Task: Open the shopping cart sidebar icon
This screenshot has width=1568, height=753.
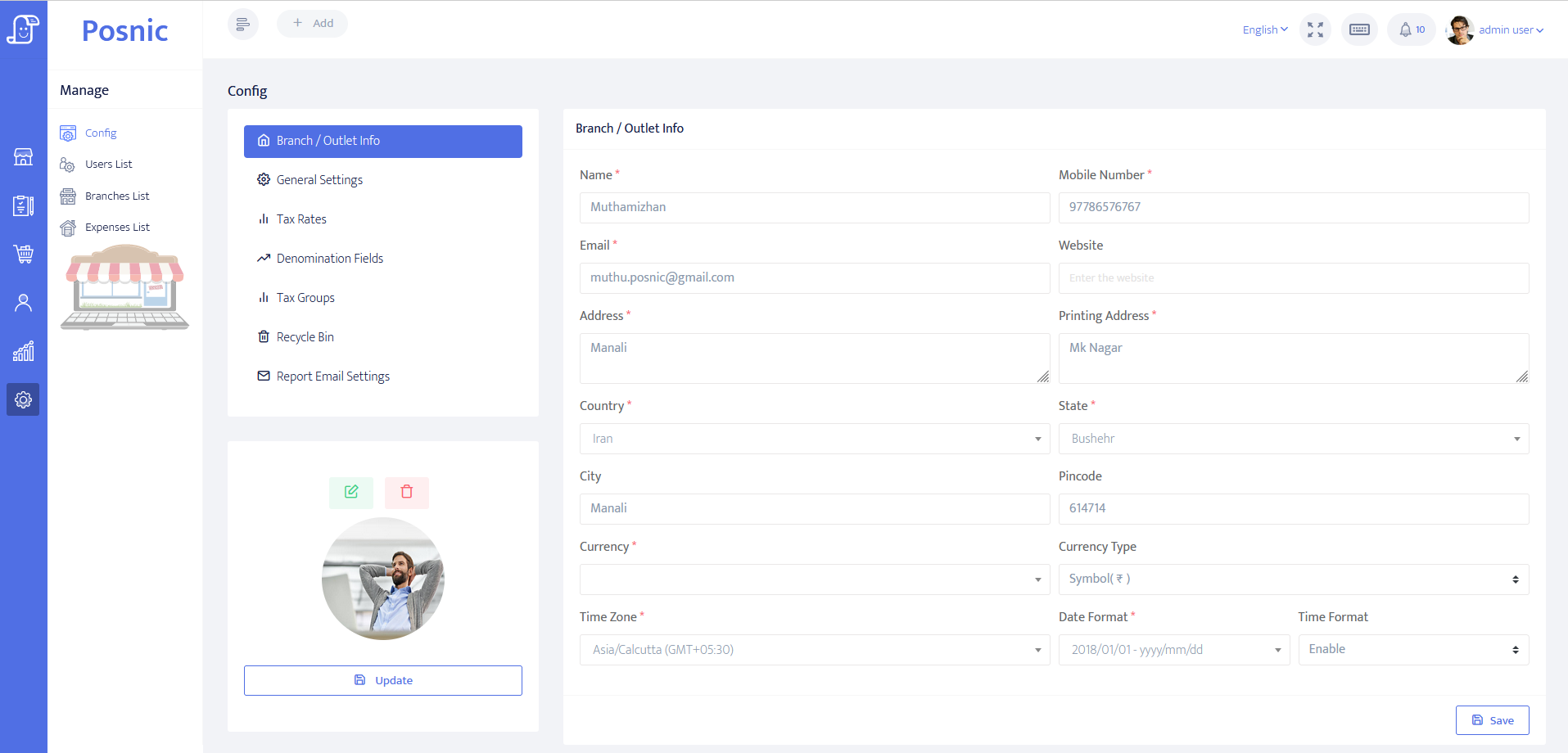Action: tap(23, 254)
